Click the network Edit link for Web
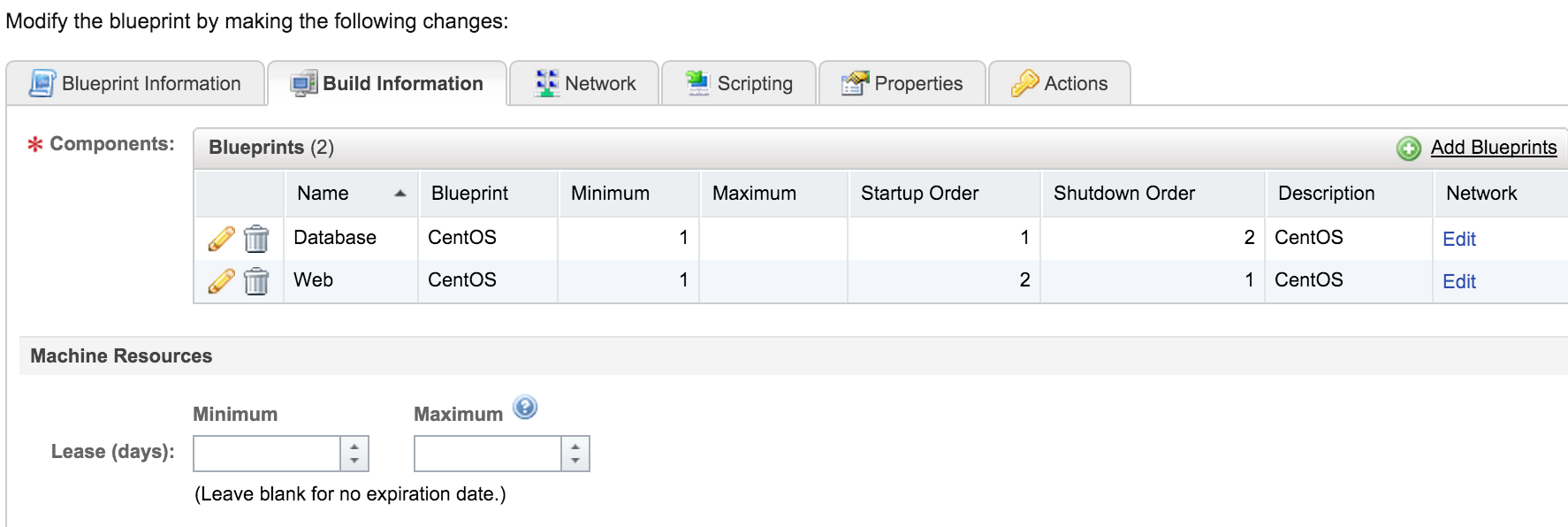The height and width of the screenshot is (527, 1568). (1459, 281)
